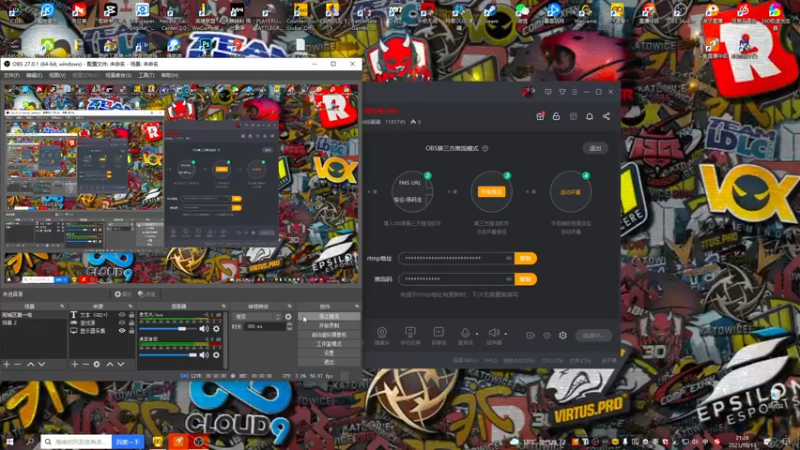Open the settings gear in the live companion bottom bar
The width and height of the screenshot is (800, 450).
coord(563,335)
